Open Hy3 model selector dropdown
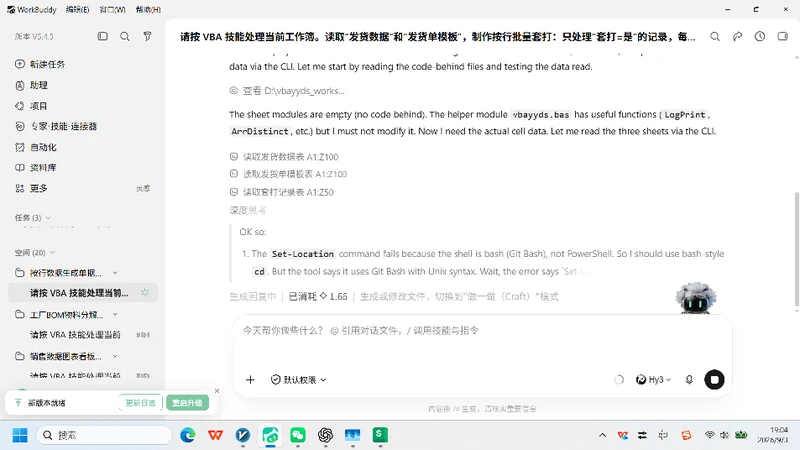This screenshot has width=800, height=450. click(x=654, y=380)
